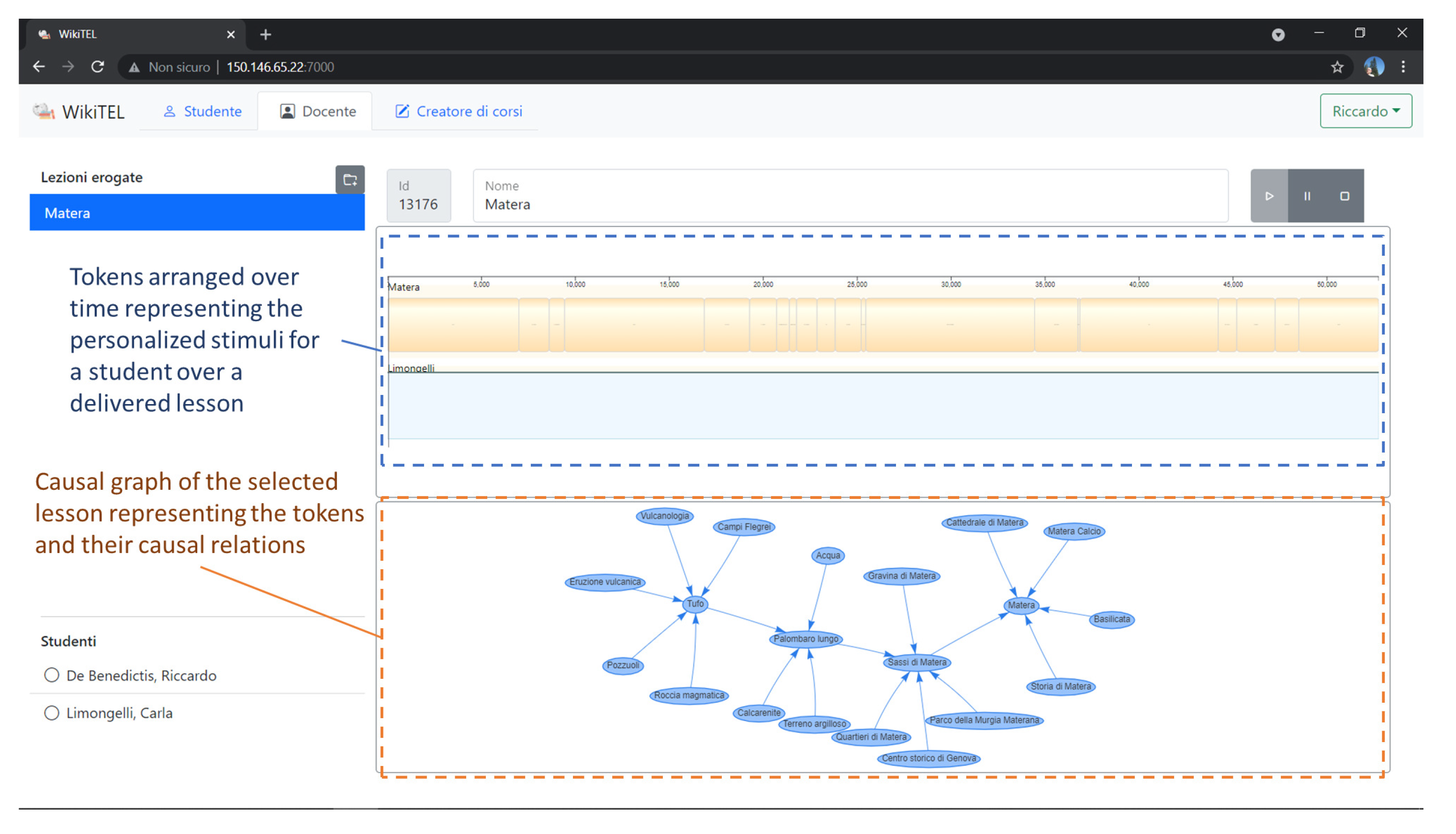Click the WikiTEL logo link
Viewport: 1456px width, 834px height.
79,111
